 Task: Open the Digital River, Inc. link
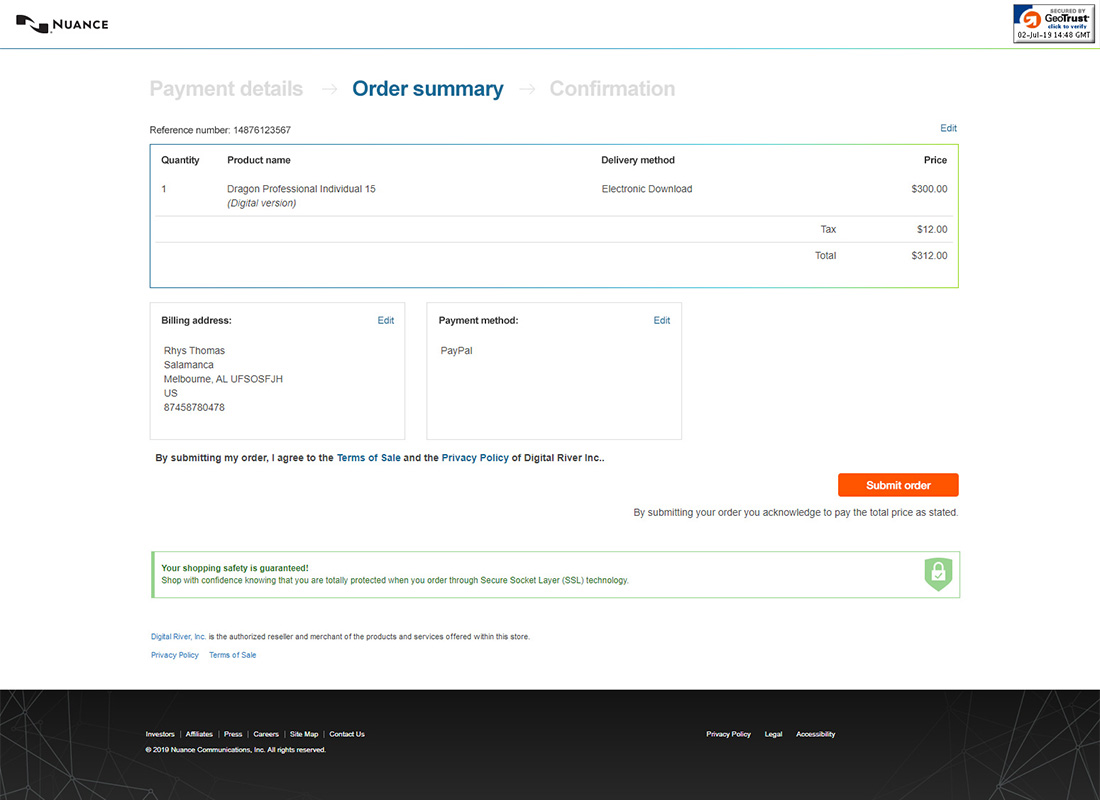[178, 636]
